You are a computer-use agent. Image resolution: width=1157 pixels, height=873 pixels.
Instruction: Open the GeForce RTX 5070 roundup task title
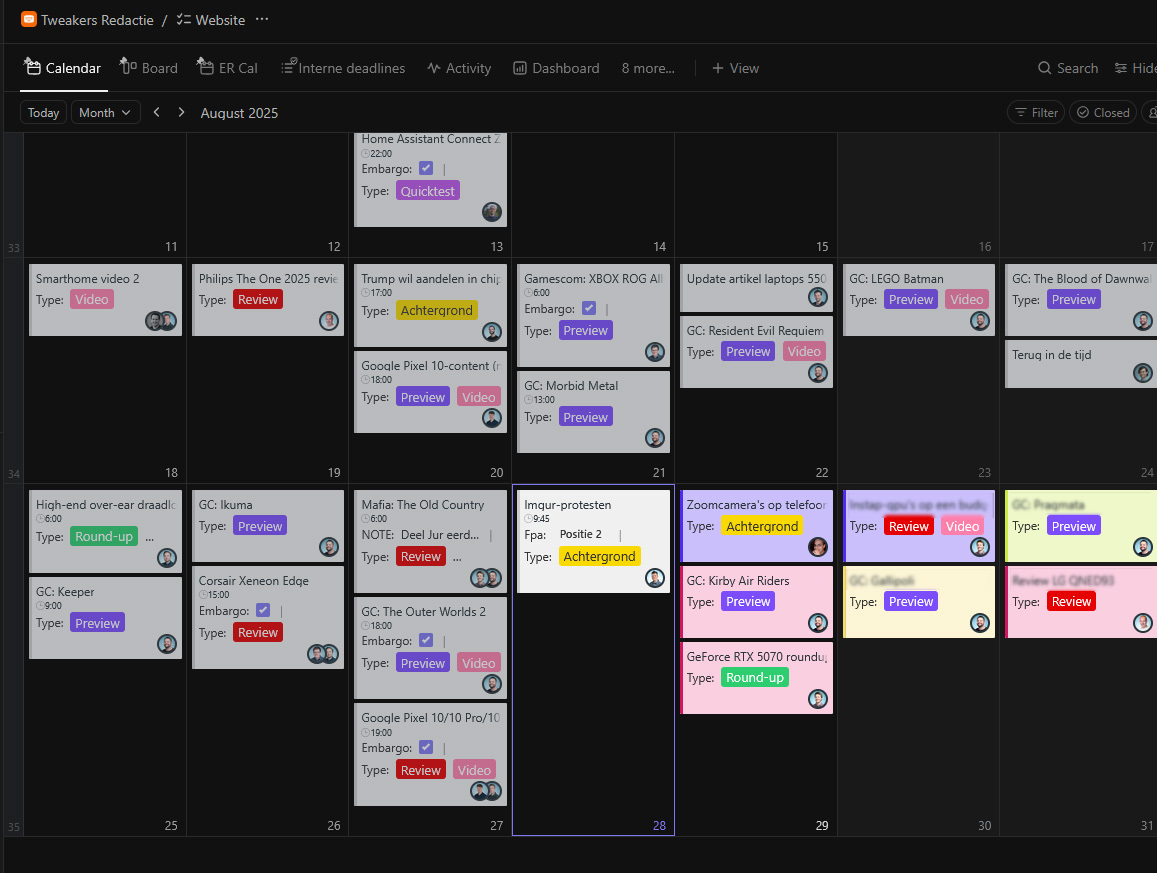tap(756, 657)
